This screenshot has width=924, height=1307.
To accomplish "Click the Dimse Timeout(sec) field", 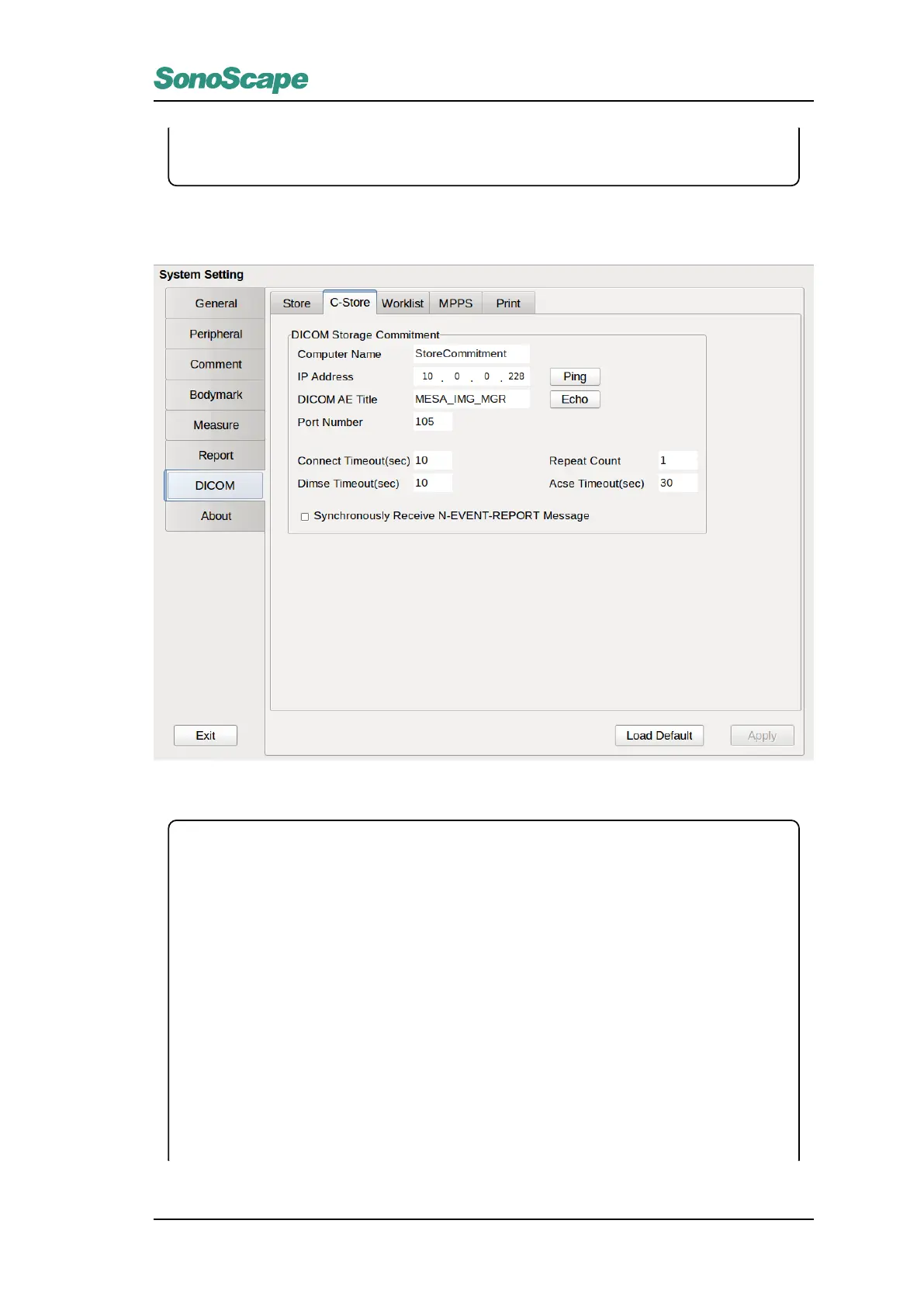I will click(x=432, y=483).
